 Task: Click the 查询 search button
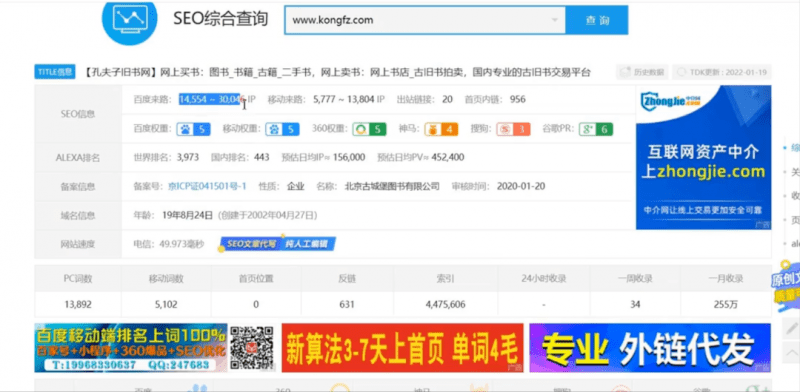click(x=597, y=20)
